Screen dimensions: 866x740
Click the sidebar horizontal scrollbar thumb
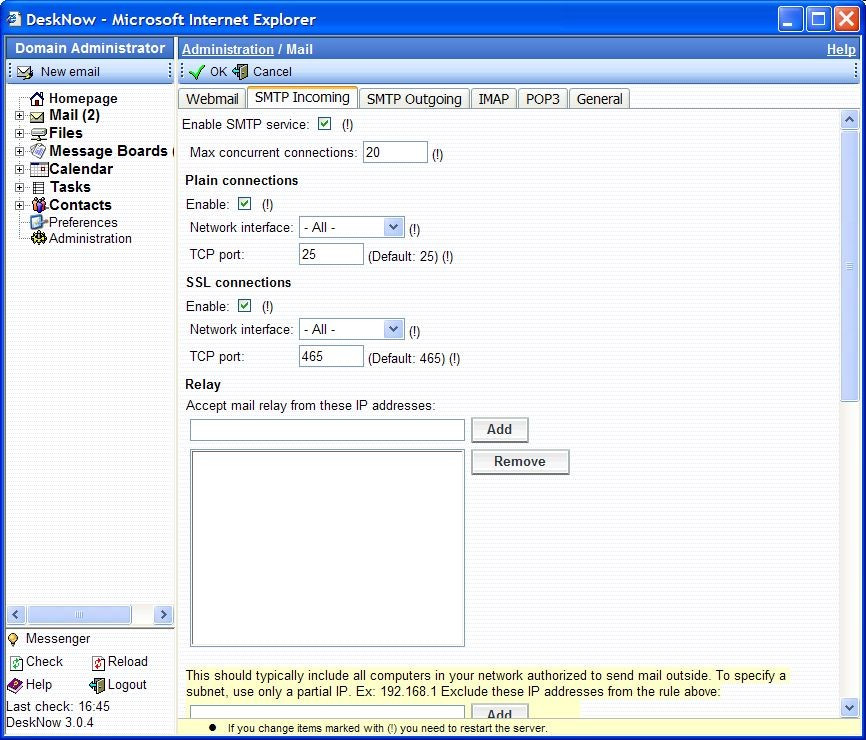click(x=80, y=614)
